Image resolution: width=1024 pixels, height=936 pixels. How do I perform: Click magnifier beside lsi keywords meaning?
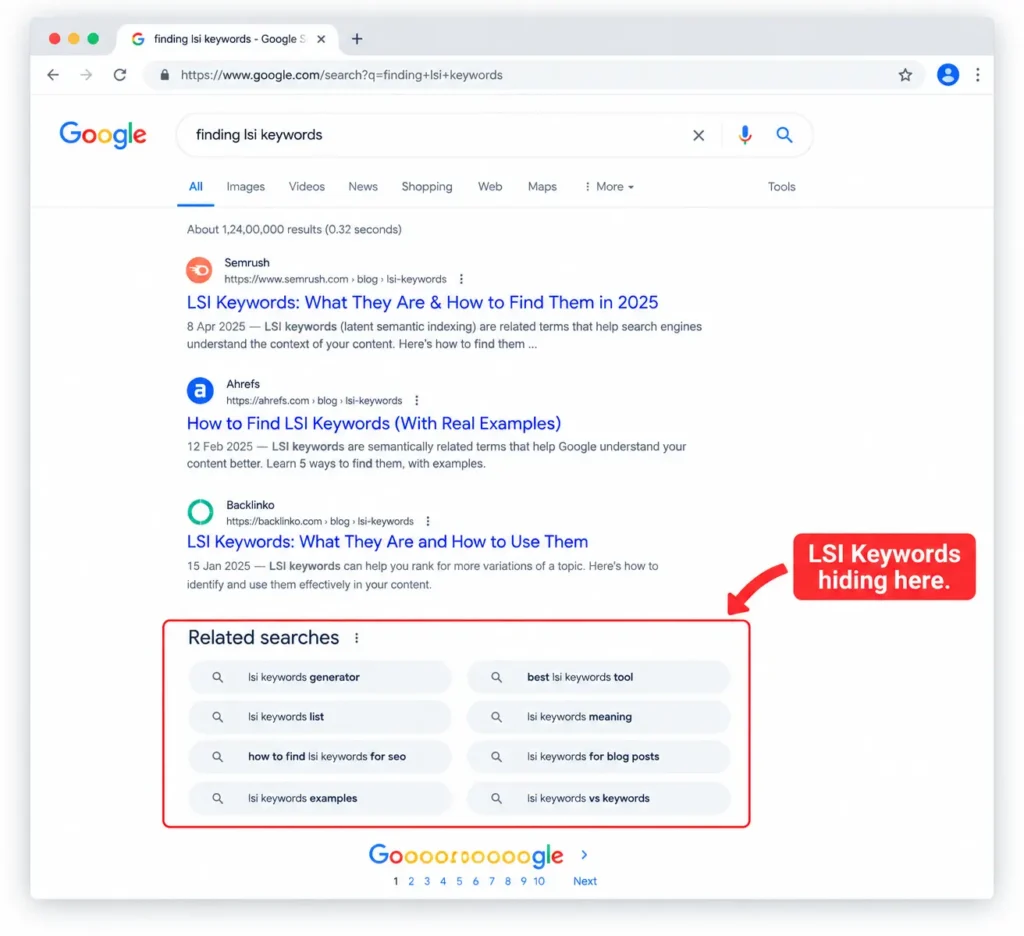[496, 717]
